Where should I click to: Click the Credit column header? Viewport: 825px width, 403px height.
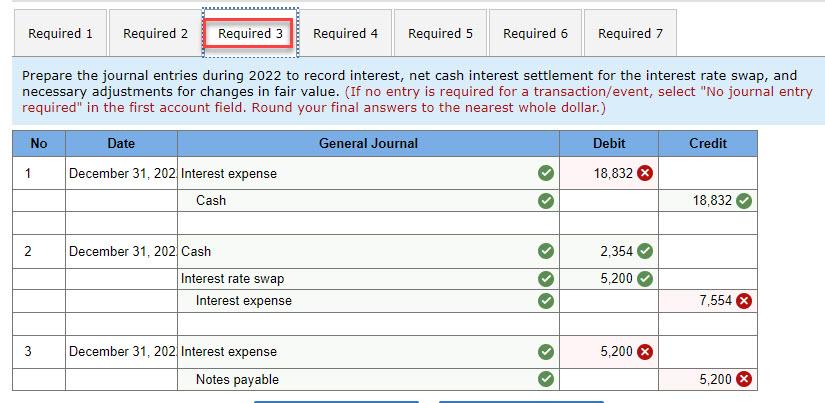[708, 143]
